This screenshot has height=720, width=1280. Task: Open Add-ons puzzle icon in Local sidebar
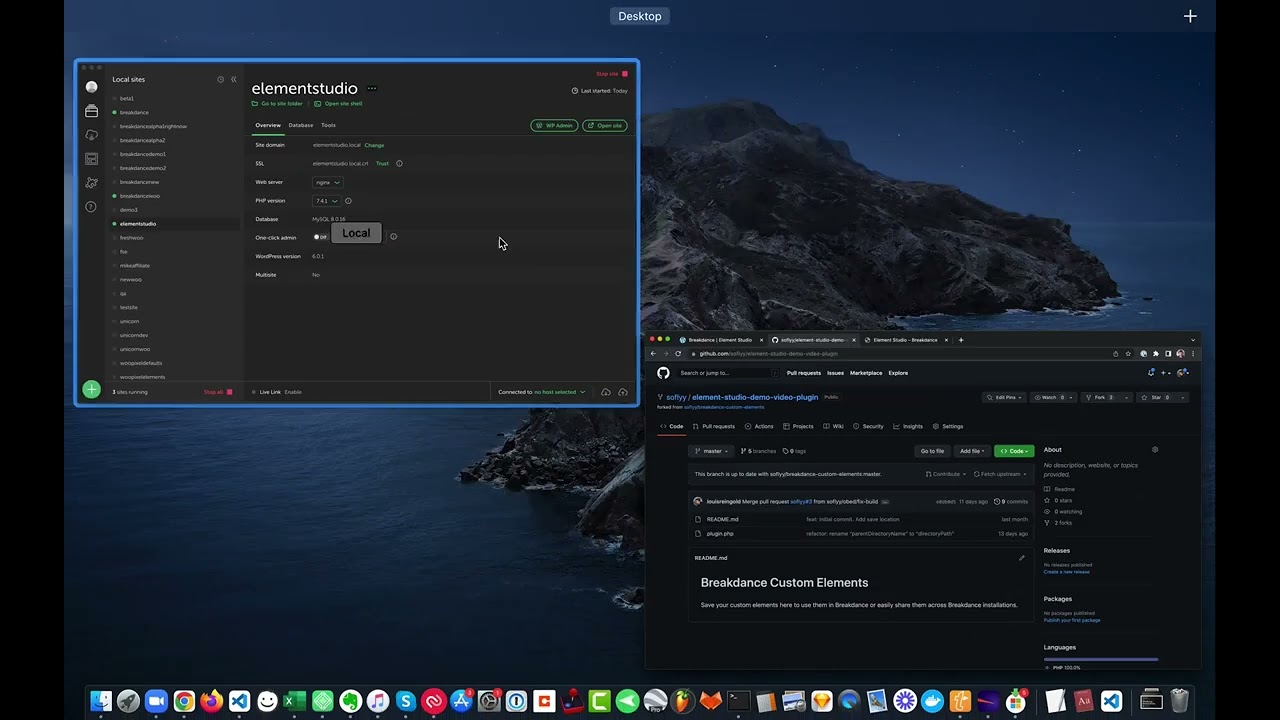pyautogui.click(x=92, y=183)
